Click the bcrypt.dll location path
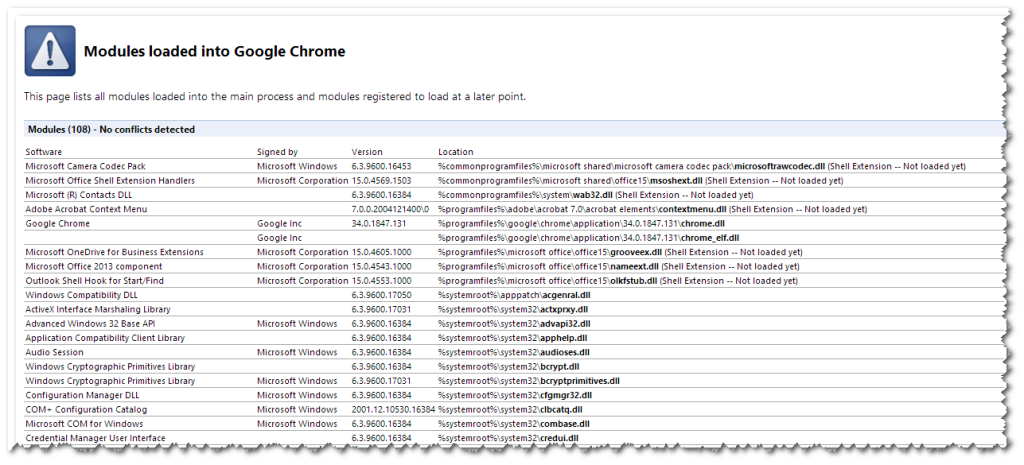This screenshot has height=465, width=1024. pos(509,366)
